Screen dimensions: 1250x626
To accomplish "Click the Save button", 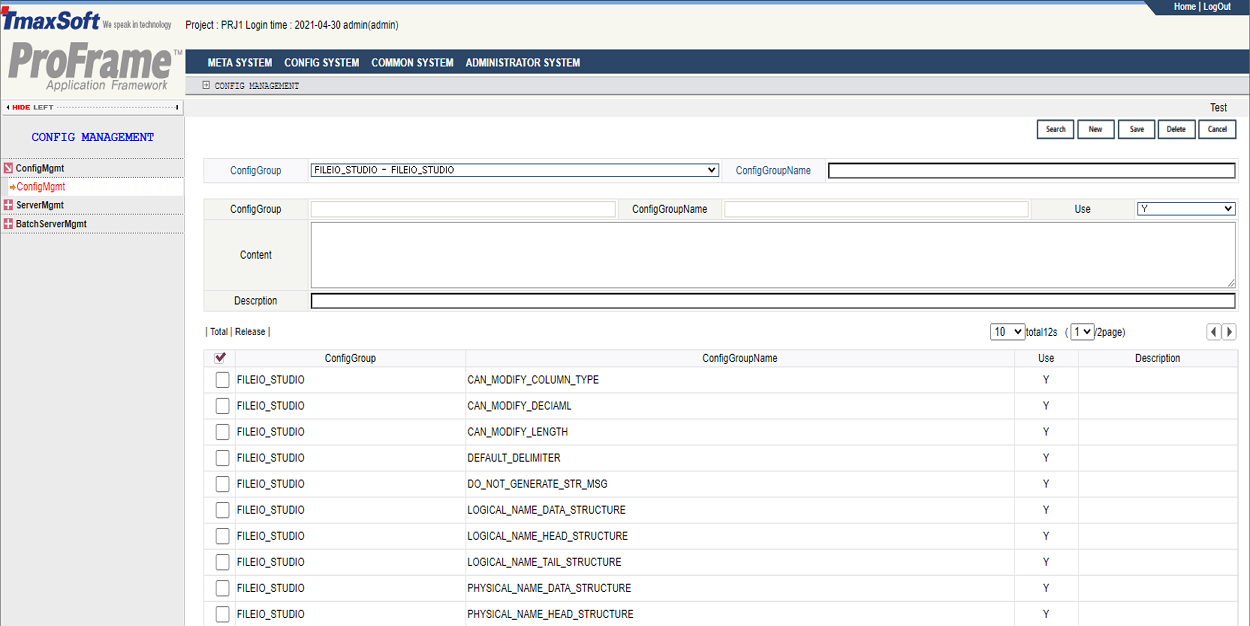I will click(1136, 129).
